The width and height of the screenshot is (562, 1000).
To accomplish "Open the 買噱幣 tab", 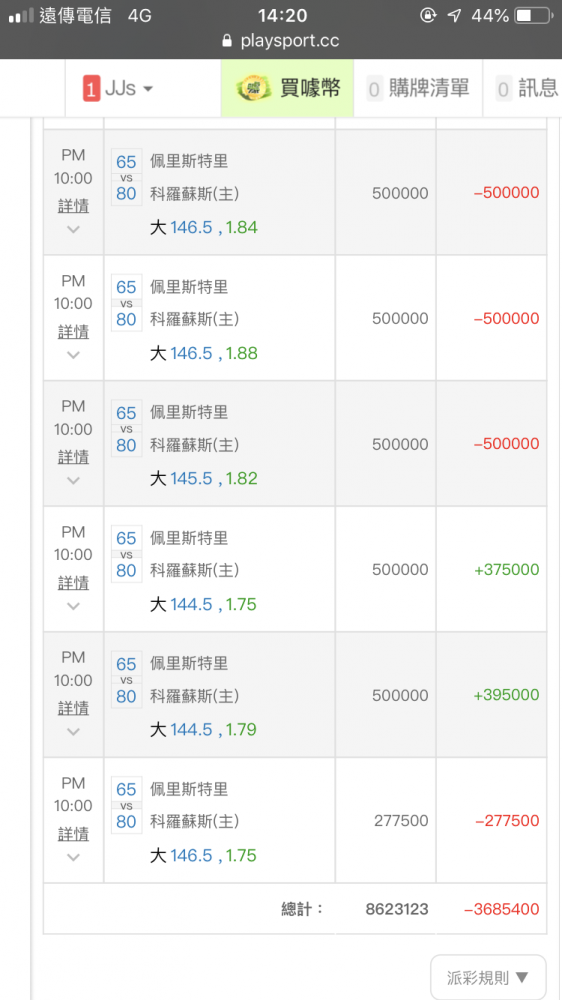I will click(x=287, y=88).
